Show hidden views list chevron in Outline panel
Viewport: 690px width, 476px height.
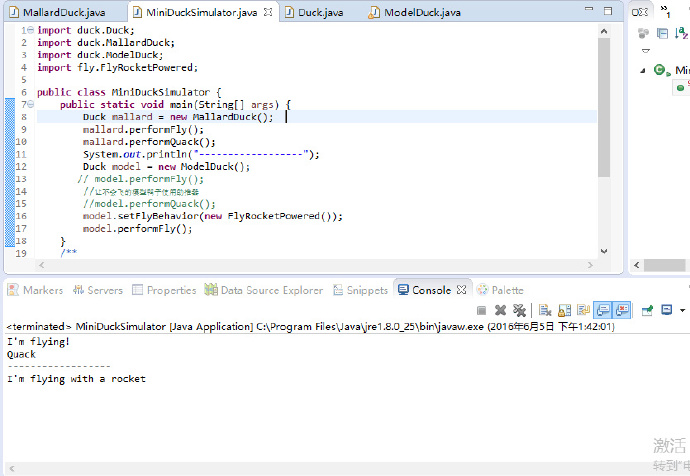665,11
